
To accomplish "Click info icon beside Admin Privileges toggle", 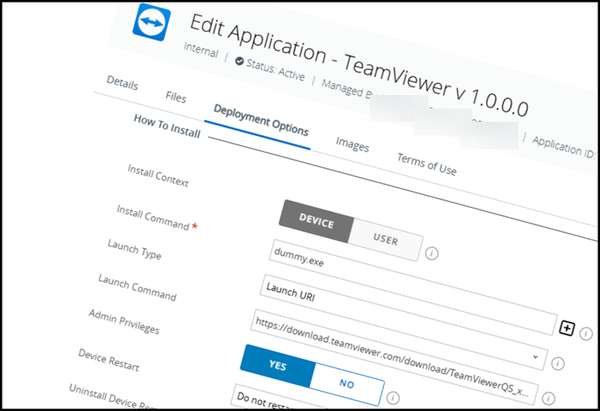I will [x=393, y=398].
